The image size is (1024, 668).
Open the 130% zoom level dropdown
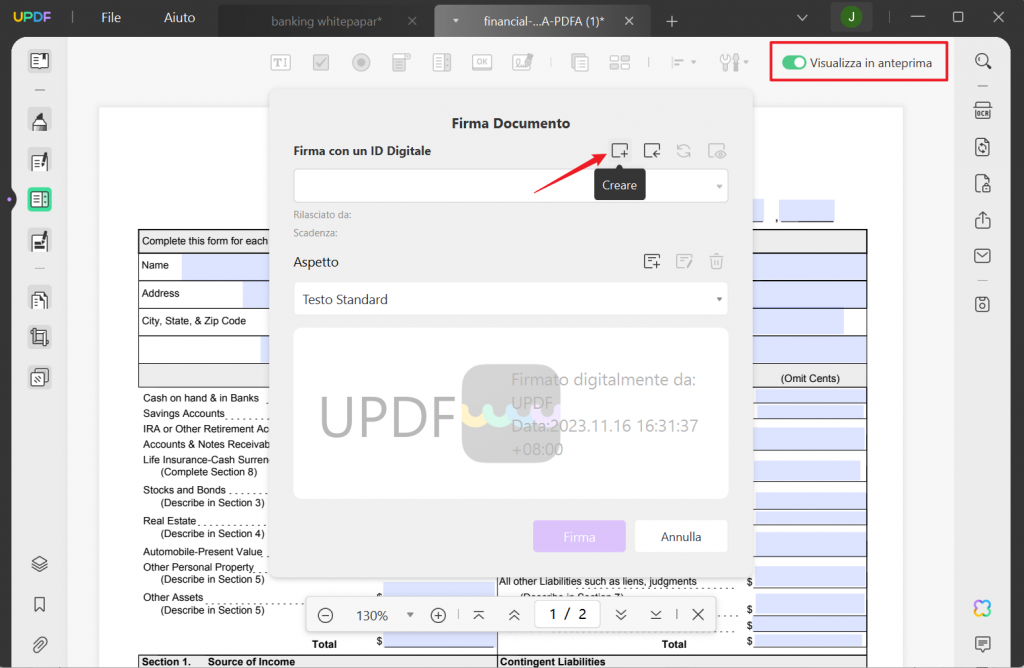pyautogui.click(x=409, y=615)
